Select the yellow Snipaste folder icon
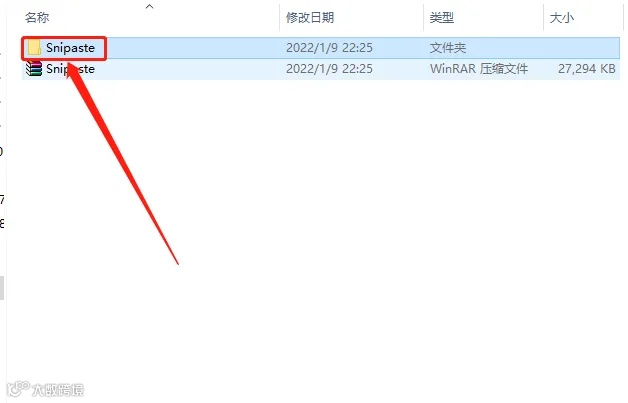 pos(34,48)
